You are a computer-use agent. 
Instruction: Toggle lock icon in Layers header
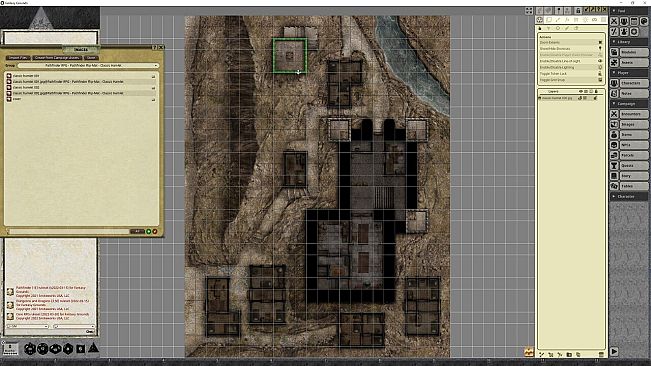point(596,91)
